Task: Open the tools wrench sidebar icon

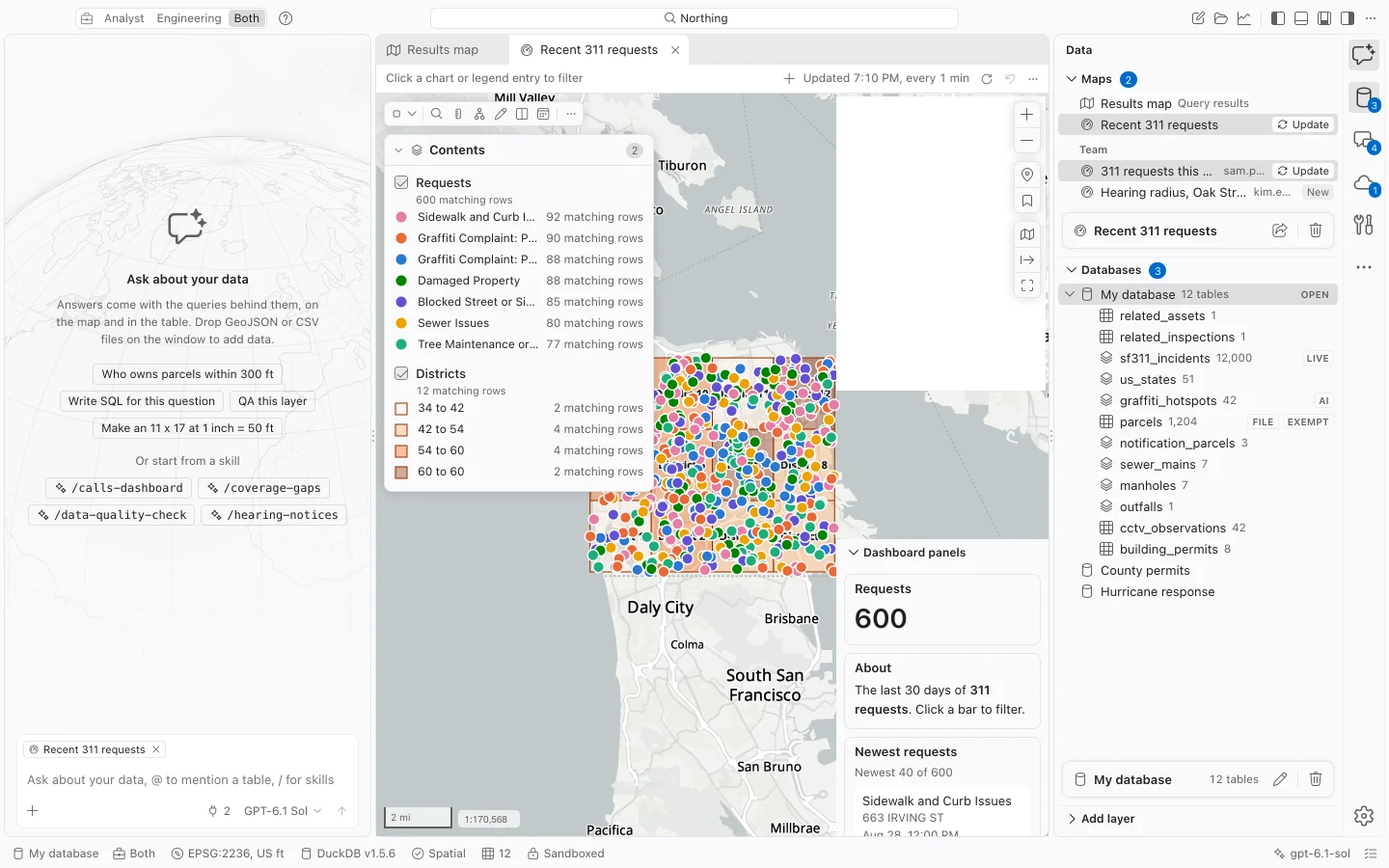Action: pos(1363,225)
